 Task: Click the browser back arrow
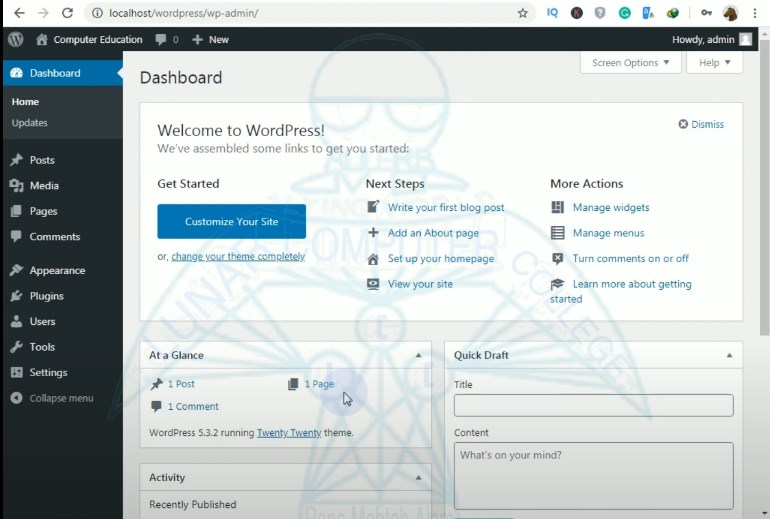(x=19, y=13)
